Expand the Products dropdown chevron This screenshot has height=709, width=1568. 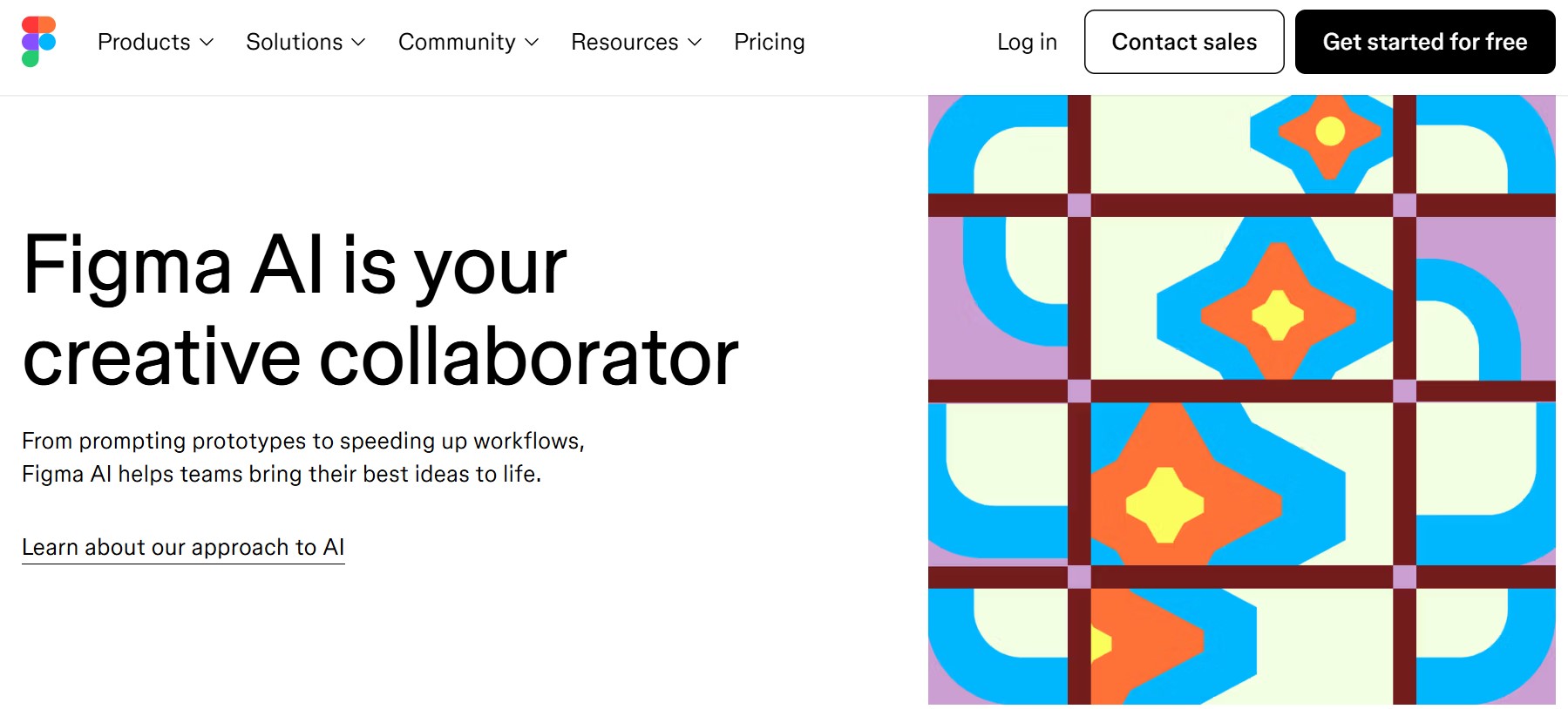click(207, 42)
